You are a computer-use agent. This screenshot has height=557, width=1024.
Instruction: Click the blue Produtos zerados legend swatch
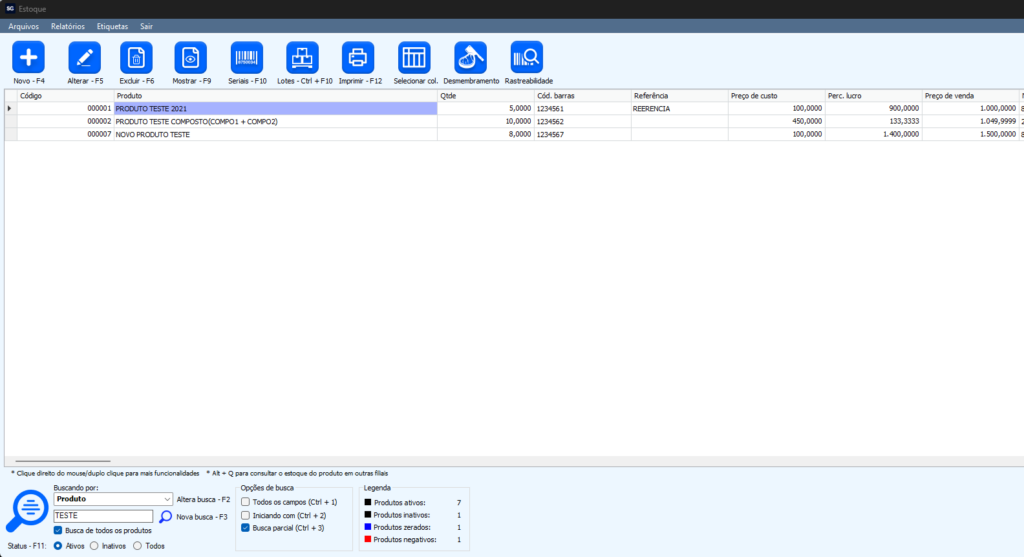[x=368, y=526]
